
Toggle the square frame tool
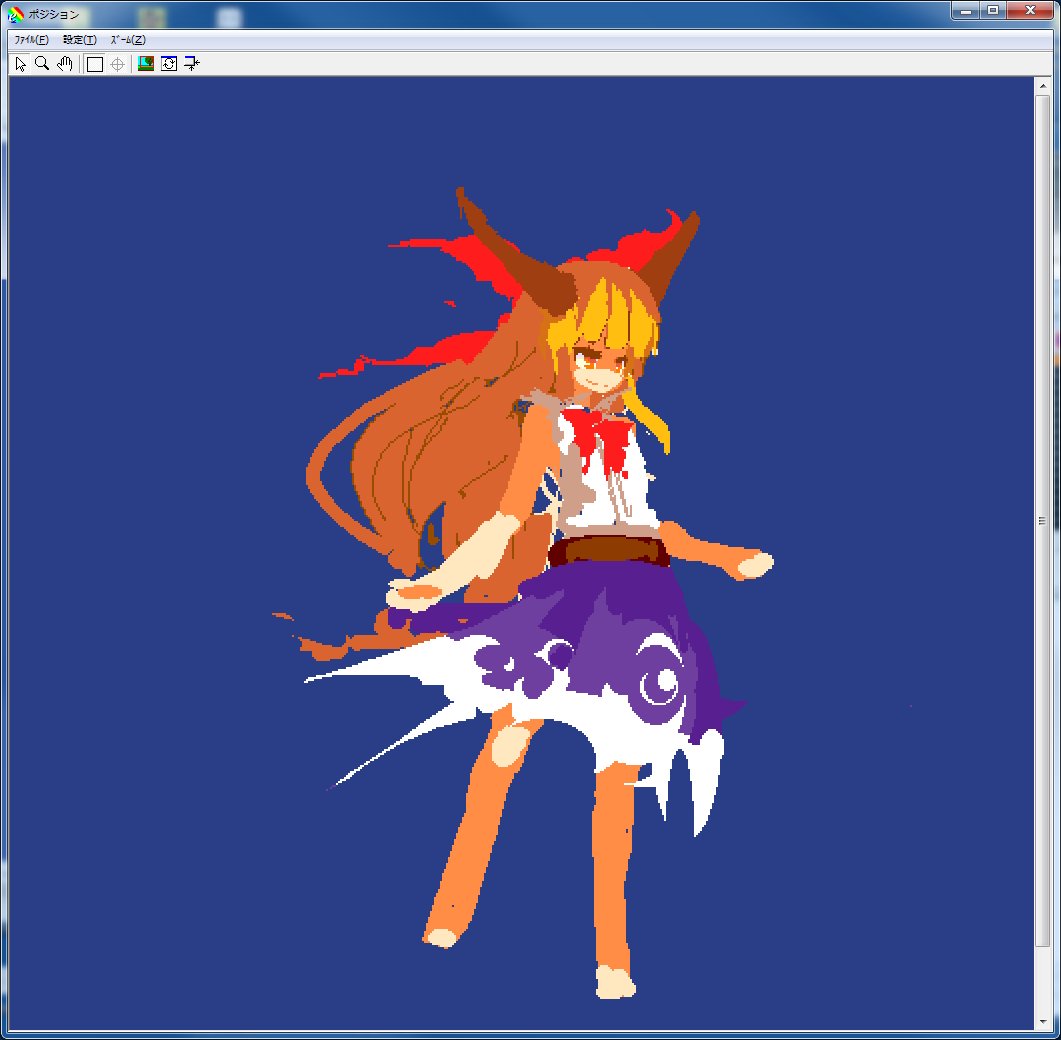[95, 64]
